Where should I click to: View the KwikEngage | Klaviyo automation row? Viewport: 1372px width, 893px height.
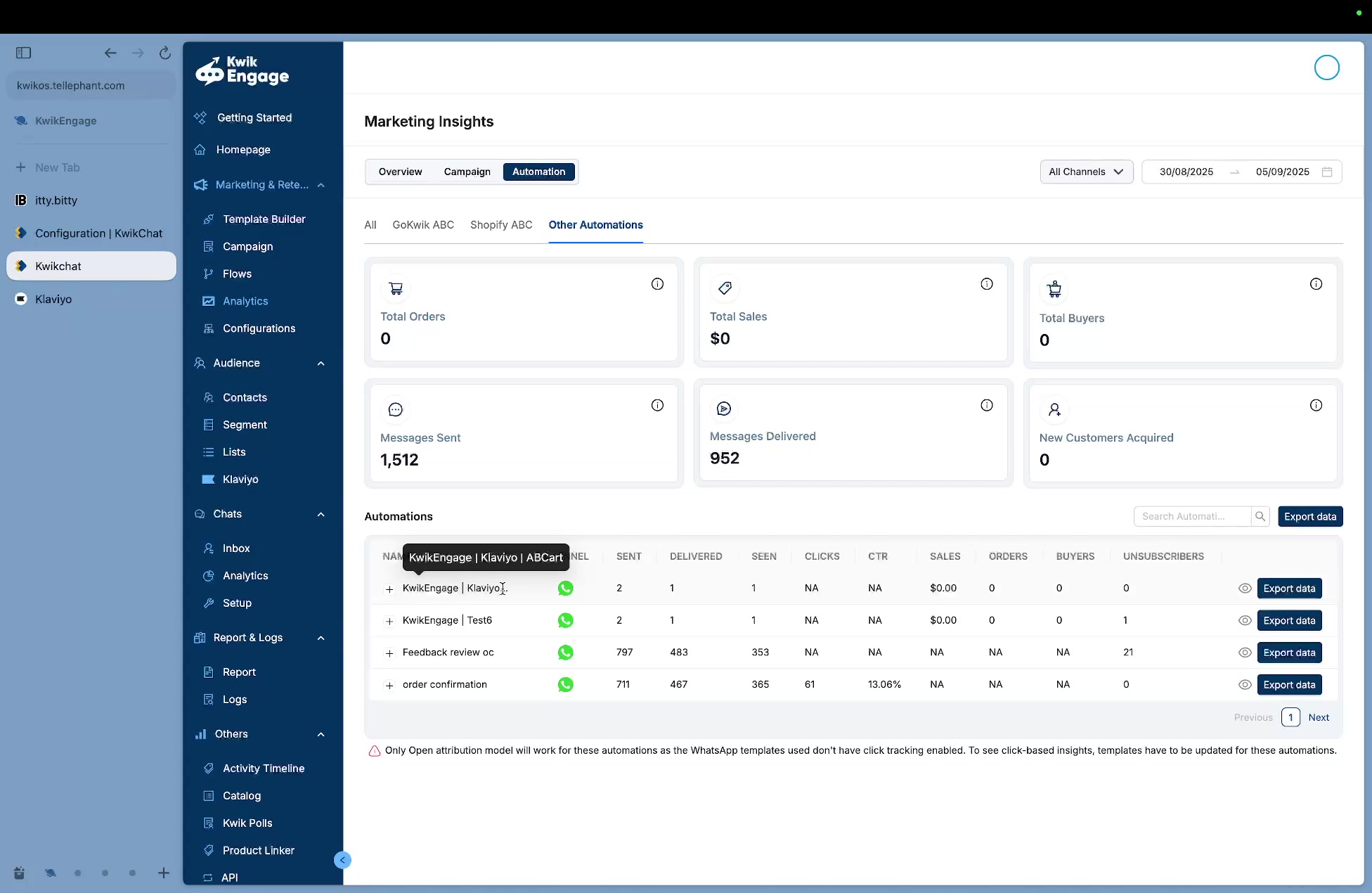[x=1244, y=589]
